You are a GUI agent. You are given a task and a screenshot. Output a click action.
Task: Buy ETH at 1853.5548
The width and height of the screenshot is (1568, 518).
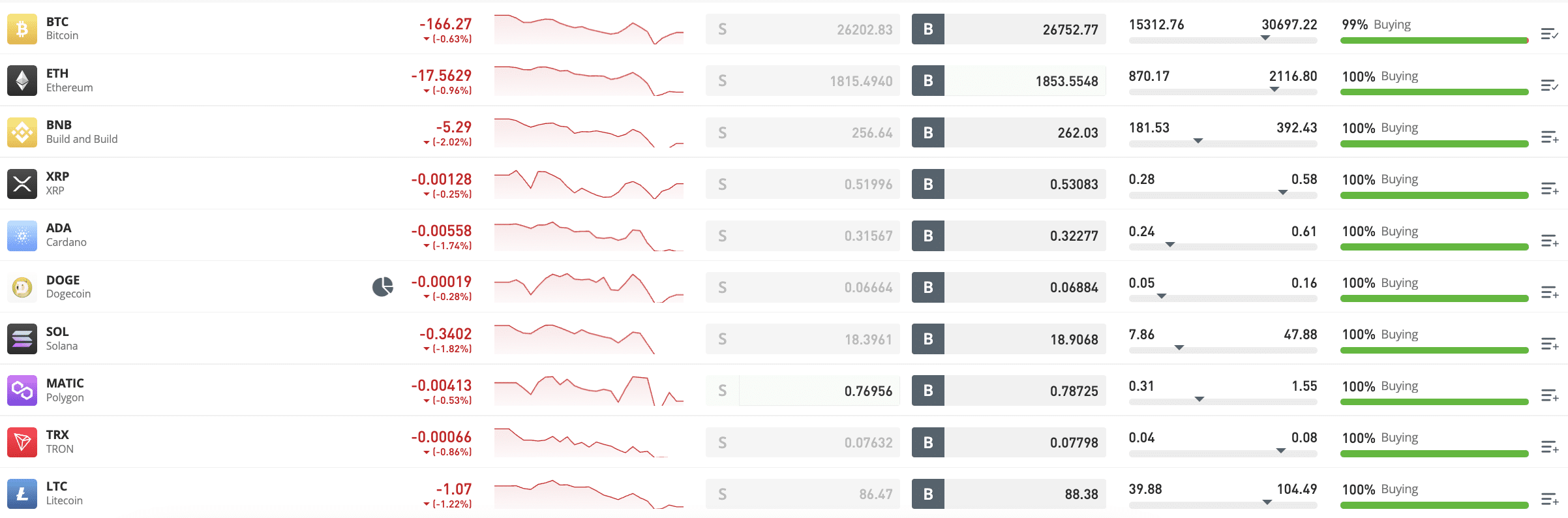tap(1009, 81)
